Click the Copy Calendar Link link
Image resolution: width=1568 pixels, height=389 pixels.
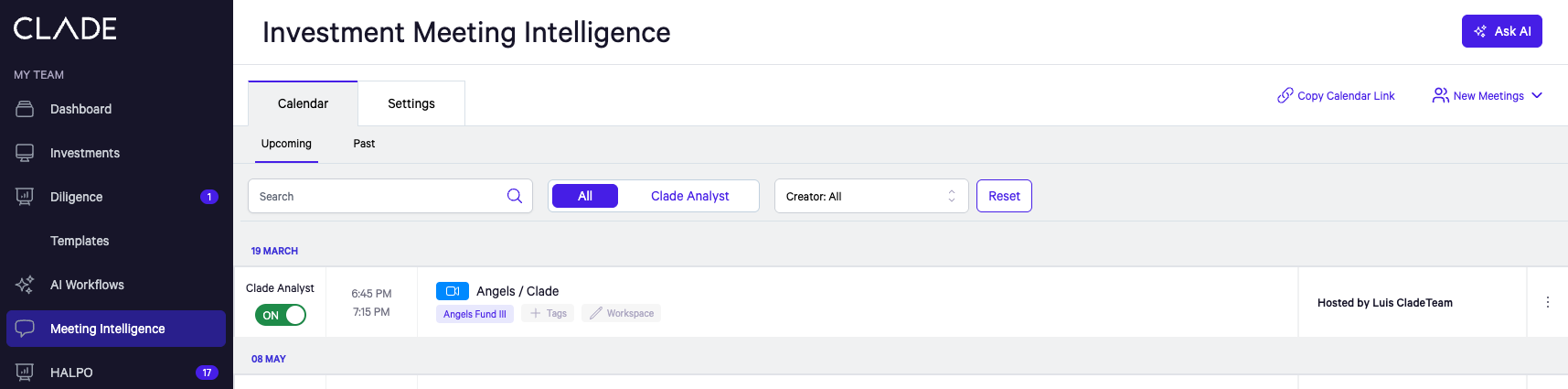pos(1336,95)
